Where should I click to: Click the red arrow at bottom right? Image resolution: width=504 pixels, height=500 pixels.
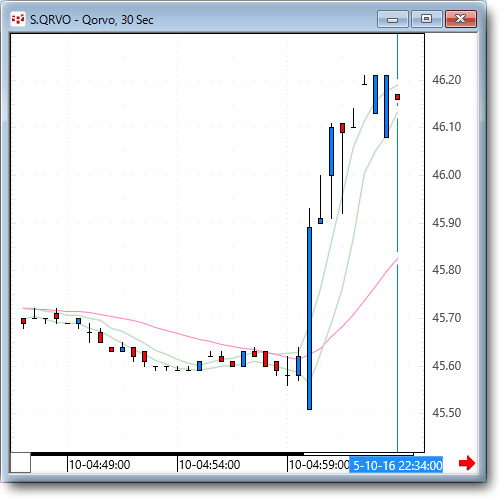(x=466, y=463)
